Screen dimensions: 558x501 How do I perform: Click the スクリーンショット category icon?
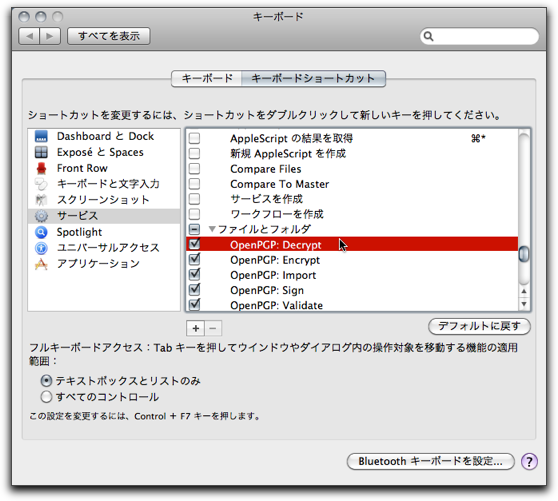point(41,200)
